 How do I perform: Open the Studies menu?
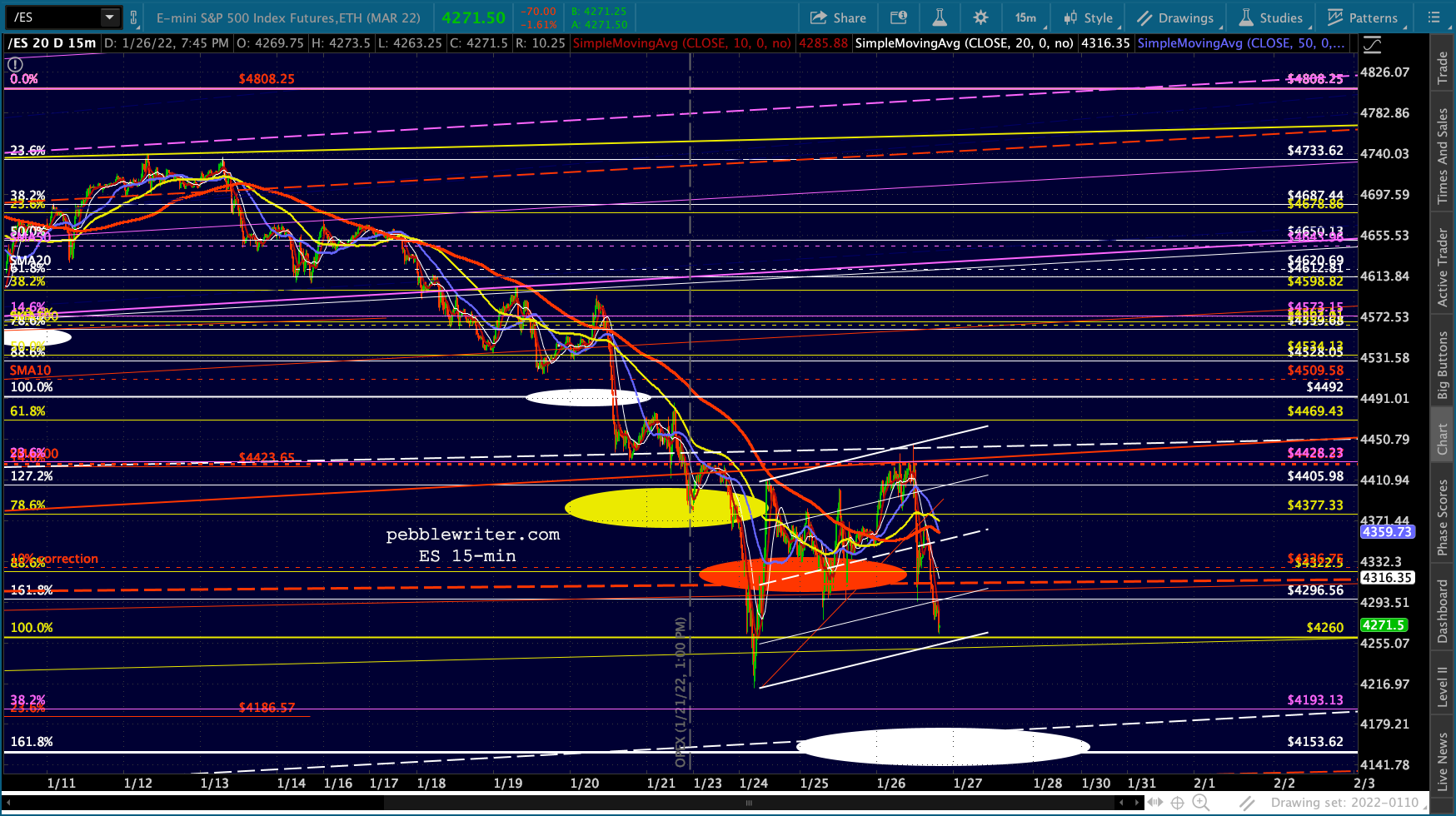coord(1271,17)
